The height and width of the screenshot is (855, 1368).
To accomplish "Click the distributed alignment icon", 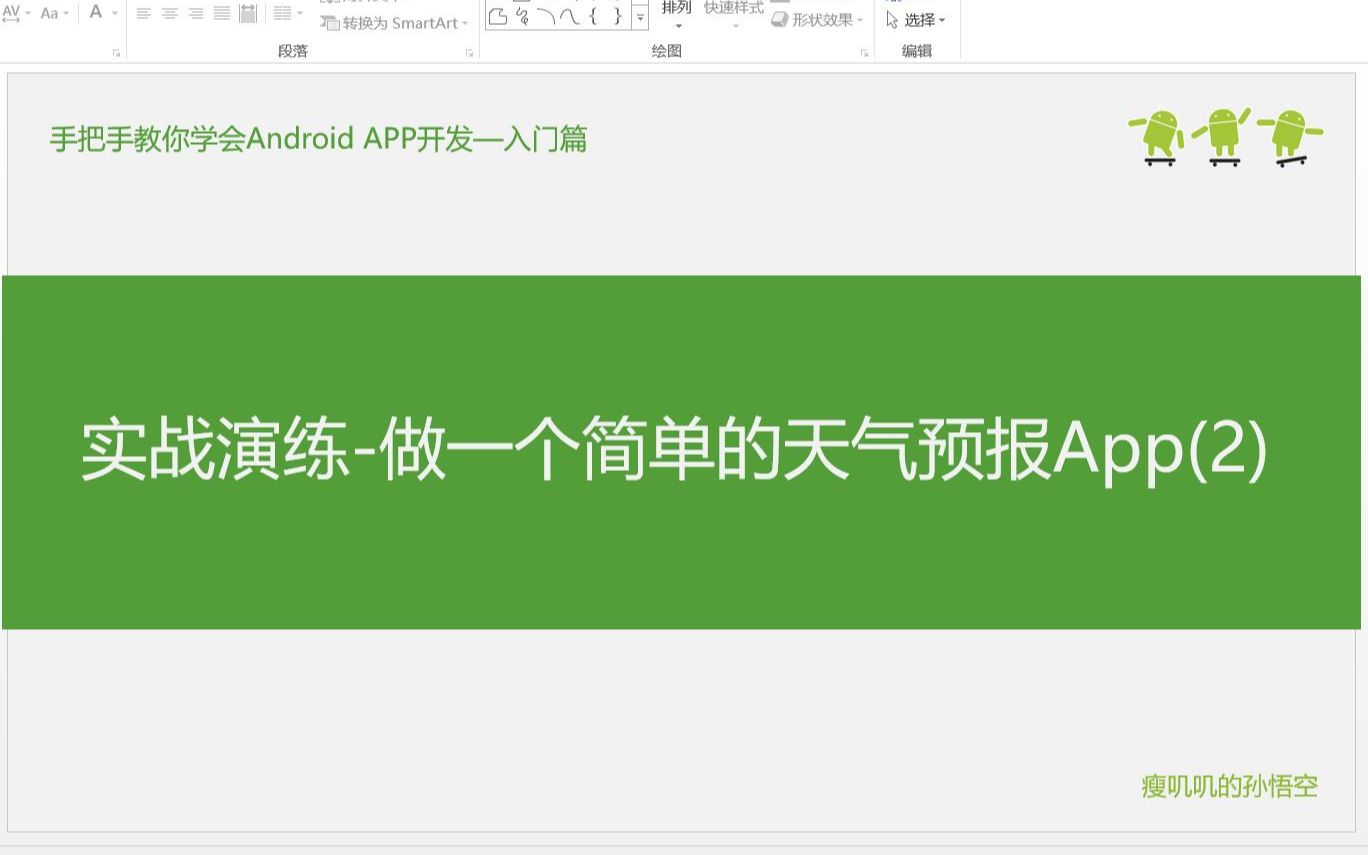I will [248, 13].
